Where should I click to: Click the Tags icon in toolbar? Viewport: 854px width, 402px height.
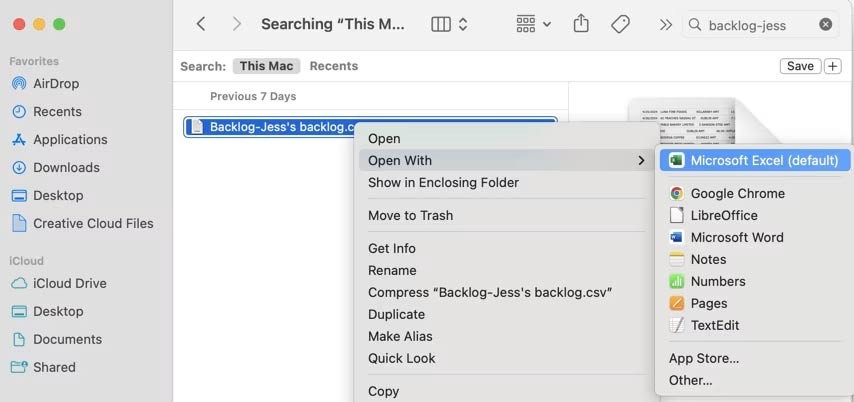click(x=621, y=24)
